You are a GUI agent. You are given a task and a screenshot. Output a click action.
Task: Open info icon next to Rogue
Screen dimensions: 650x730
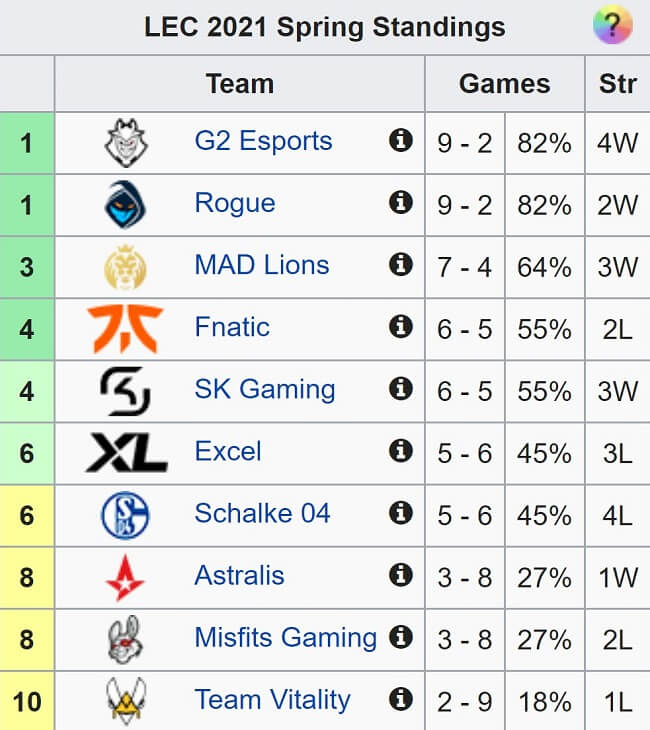coord(401,203)
